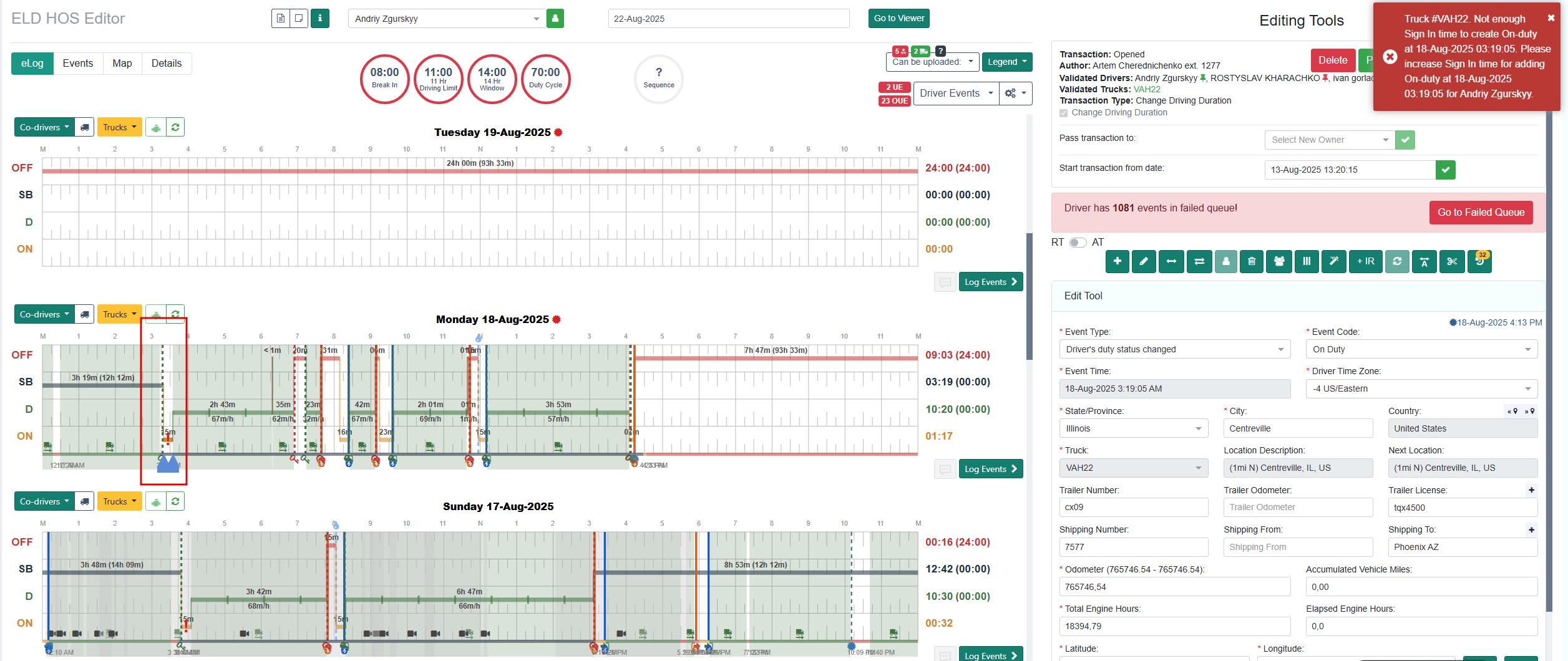This screenshot has width=1568, height=661.
Task: Open the driver selector Andriy Zgurskyy
Action: tap(447, 19)
